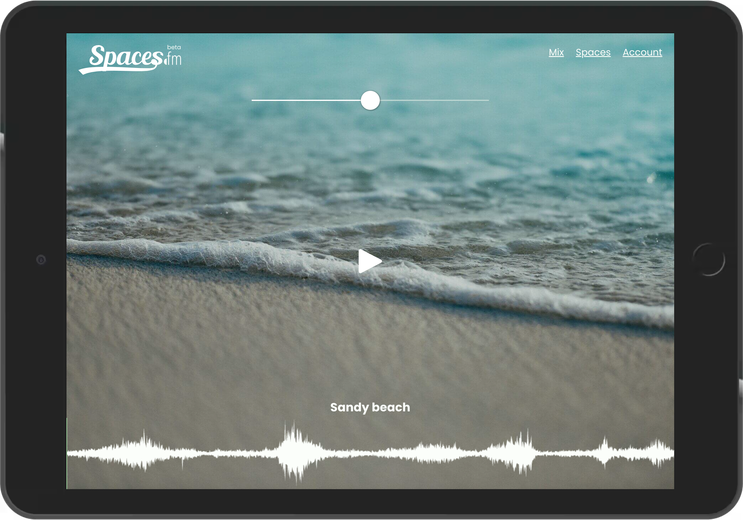Open the Mix page link

pos(556,52)
